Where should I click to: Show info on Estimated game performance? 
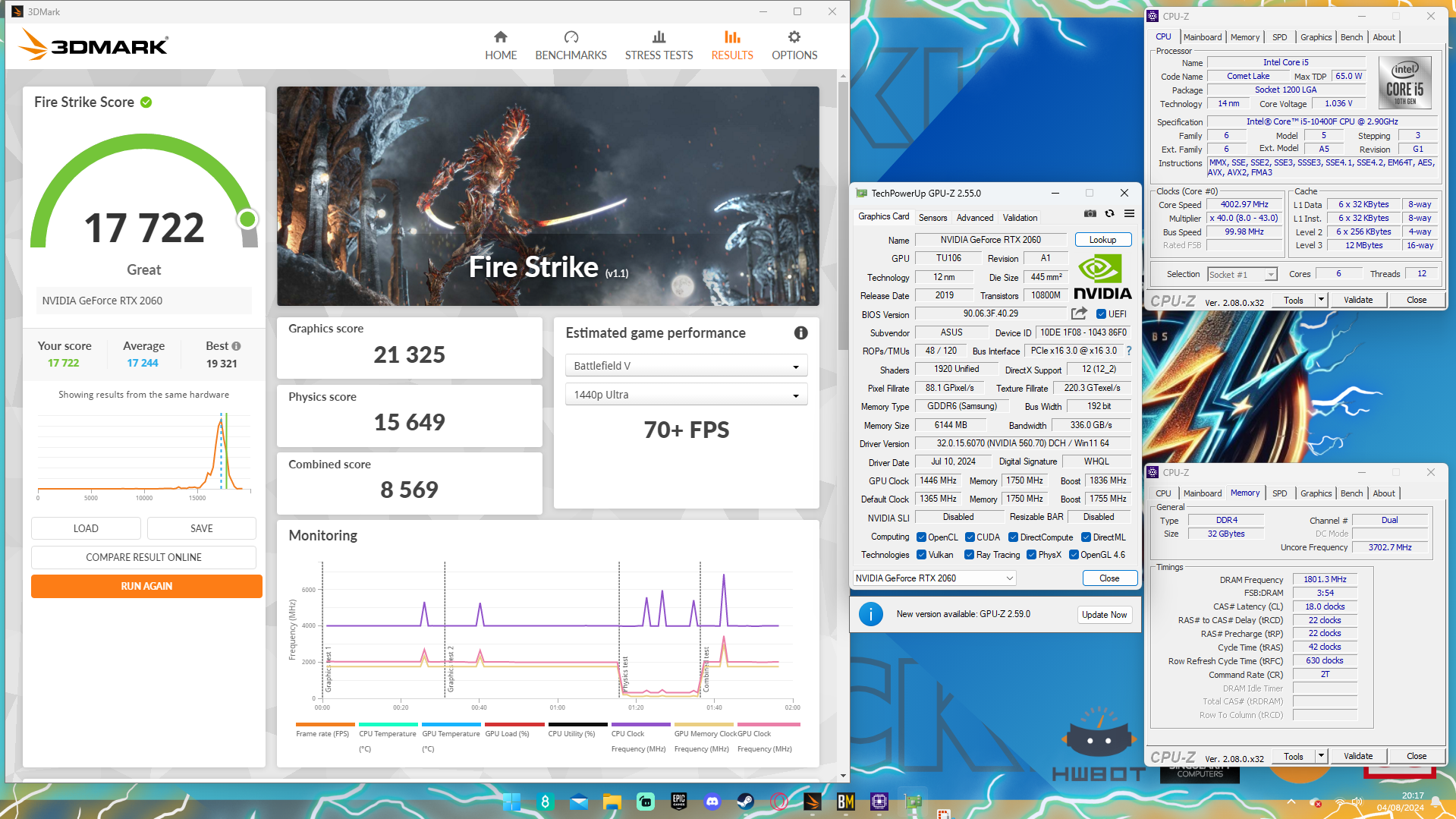point(800,332)
